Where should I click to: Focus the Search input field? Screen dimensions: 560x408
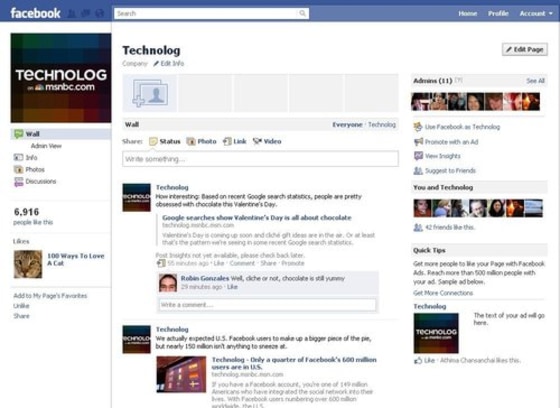211,13
